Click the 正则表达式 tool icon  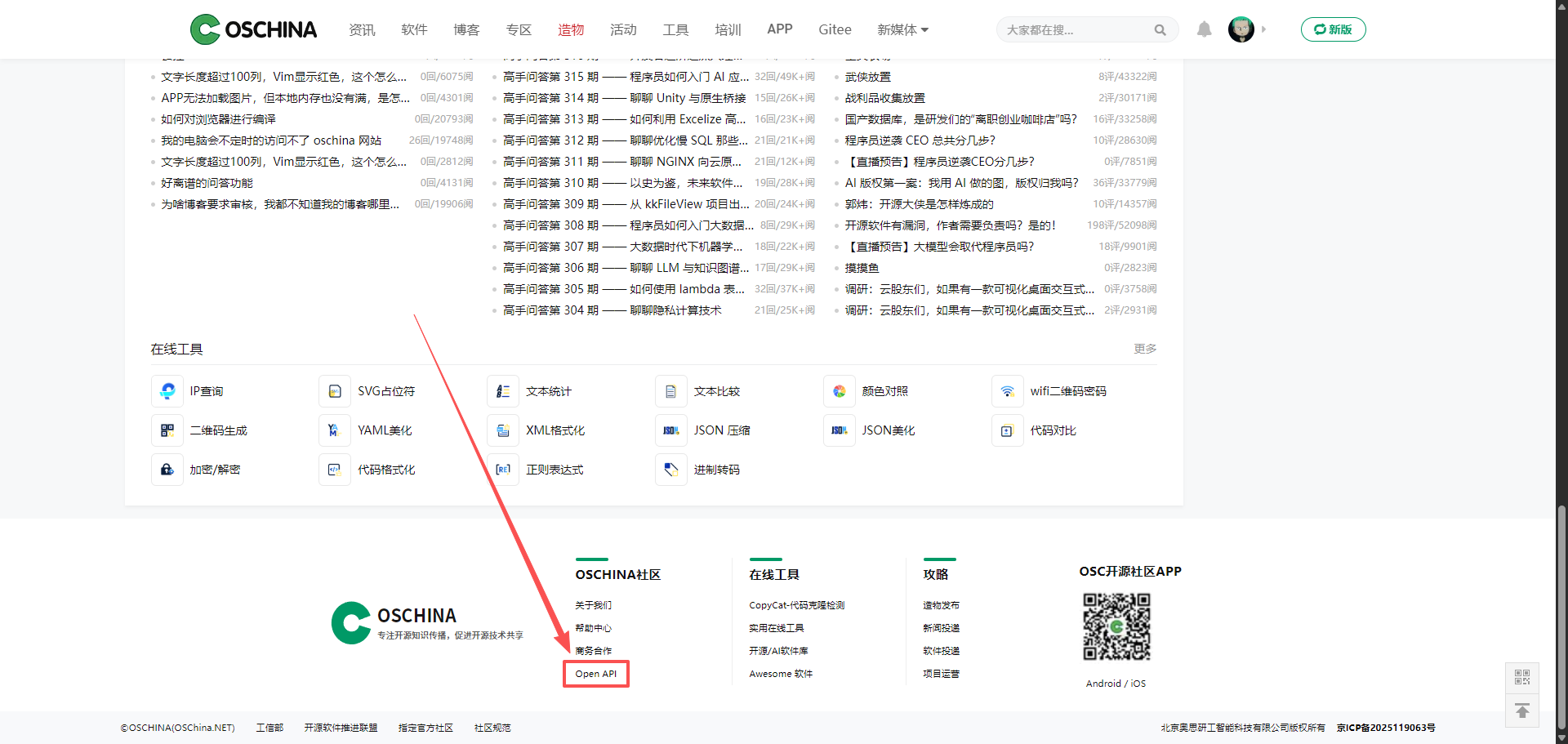[x=503, y=470]
